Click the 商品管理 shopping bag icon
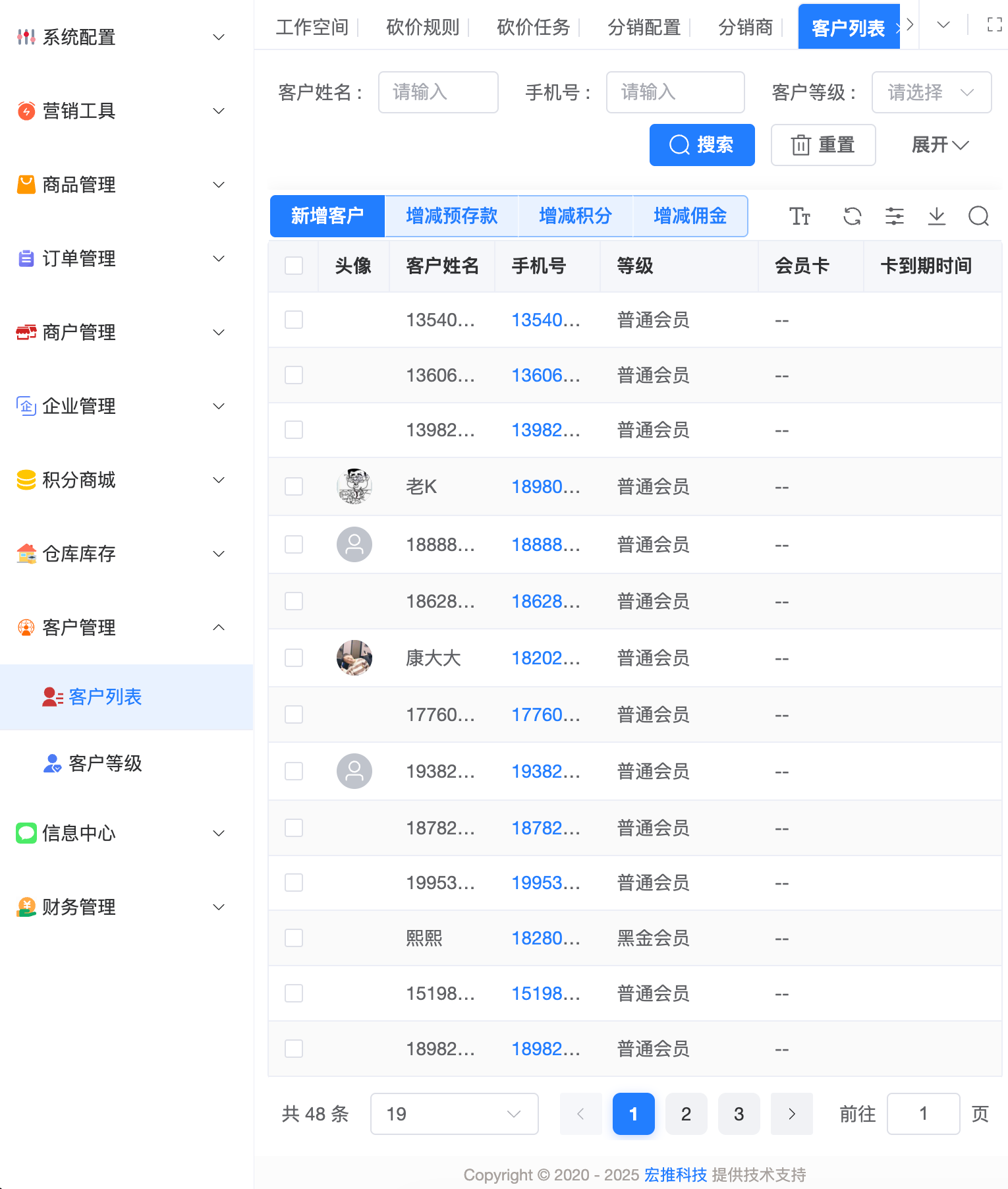The height and width of the screenshot is (1189, 1008). tap(26, 185)
